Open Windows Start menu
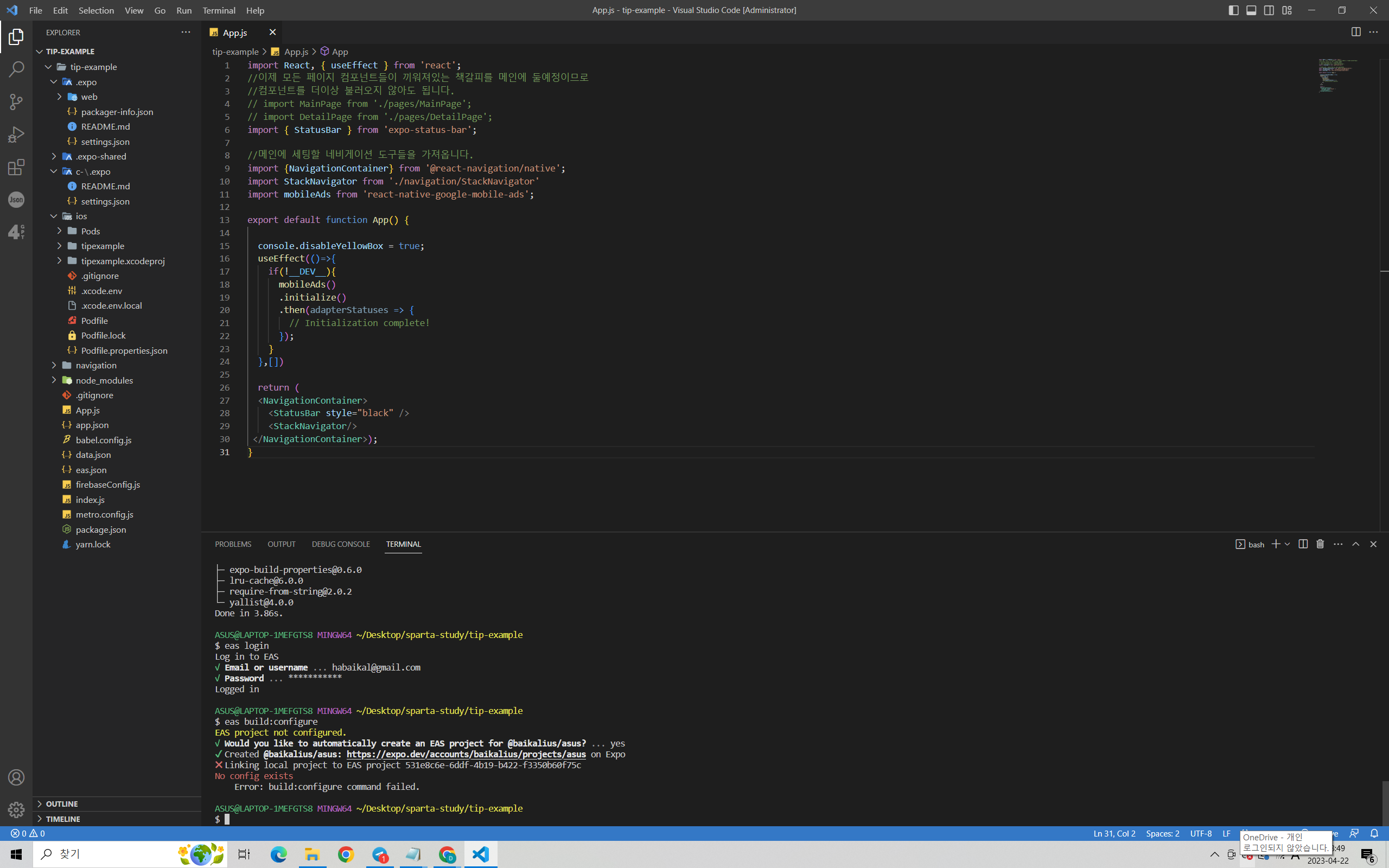The image size is (1389, 868). [x=16, y=854]
